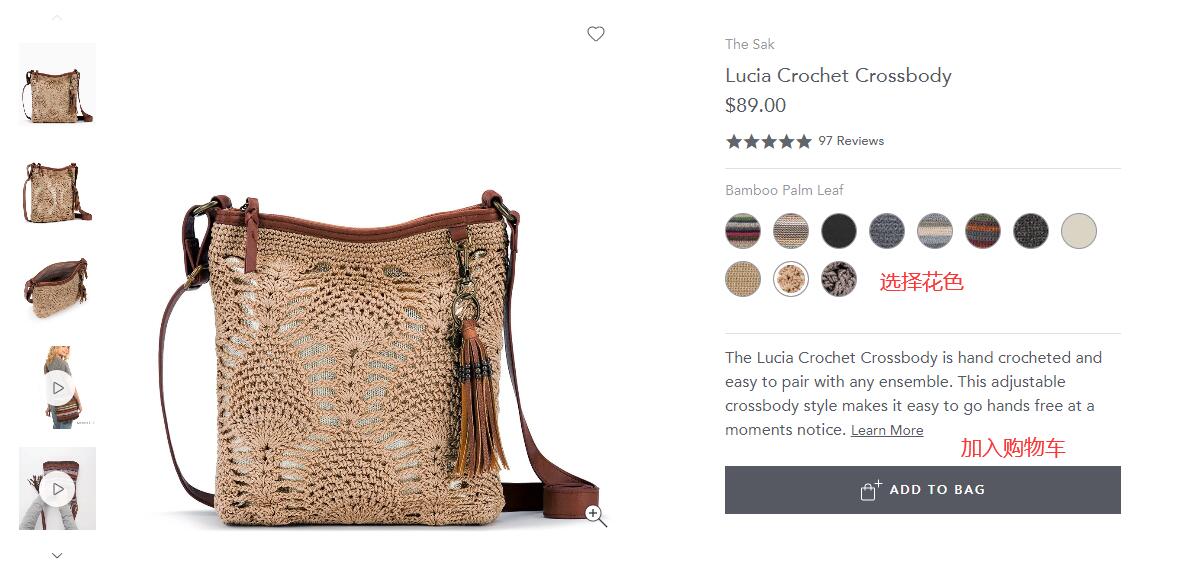Click the Add to Bag button
Image resolution: width=1185 pixels, height=582 pixels.
tap(922, 490)
